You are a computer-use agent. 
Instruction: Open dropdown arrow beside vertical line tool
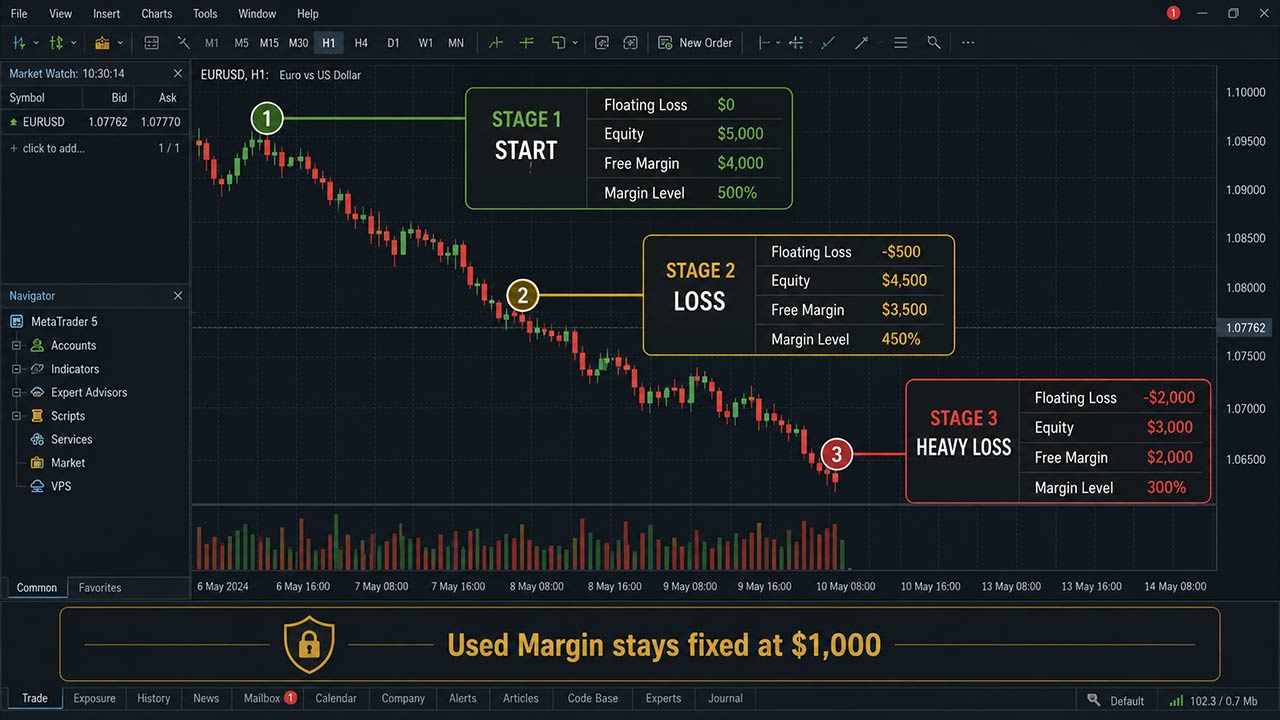779,43
